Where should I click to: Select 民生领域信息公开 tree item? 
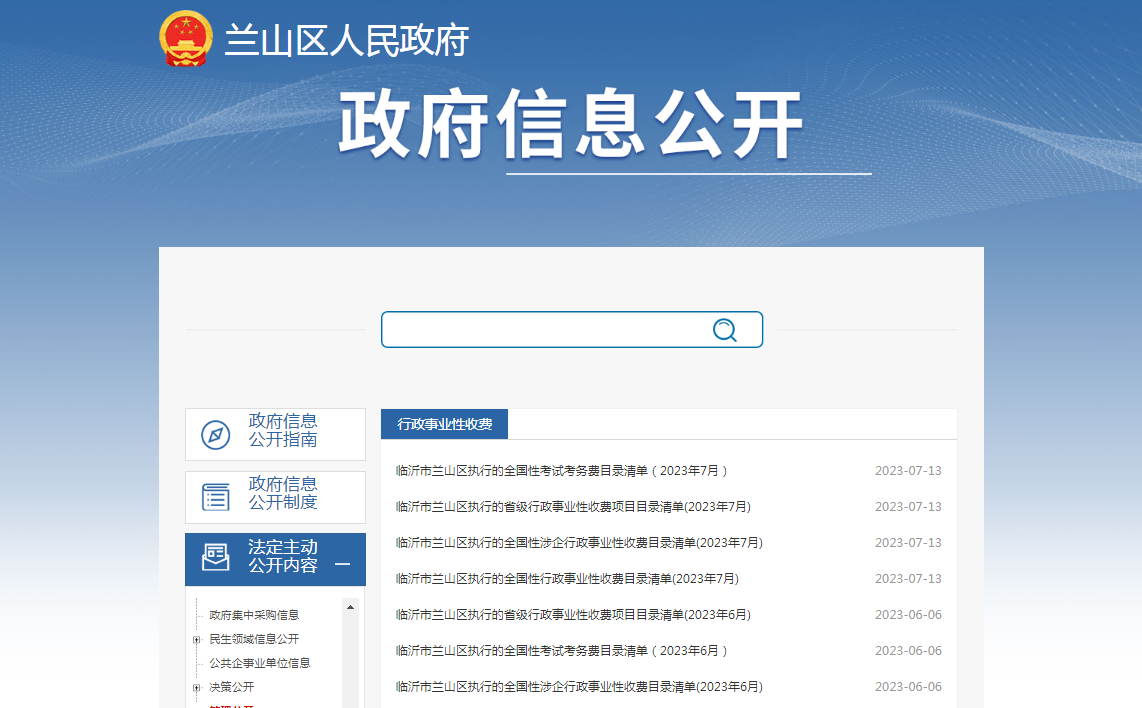(x=254, y=640)
